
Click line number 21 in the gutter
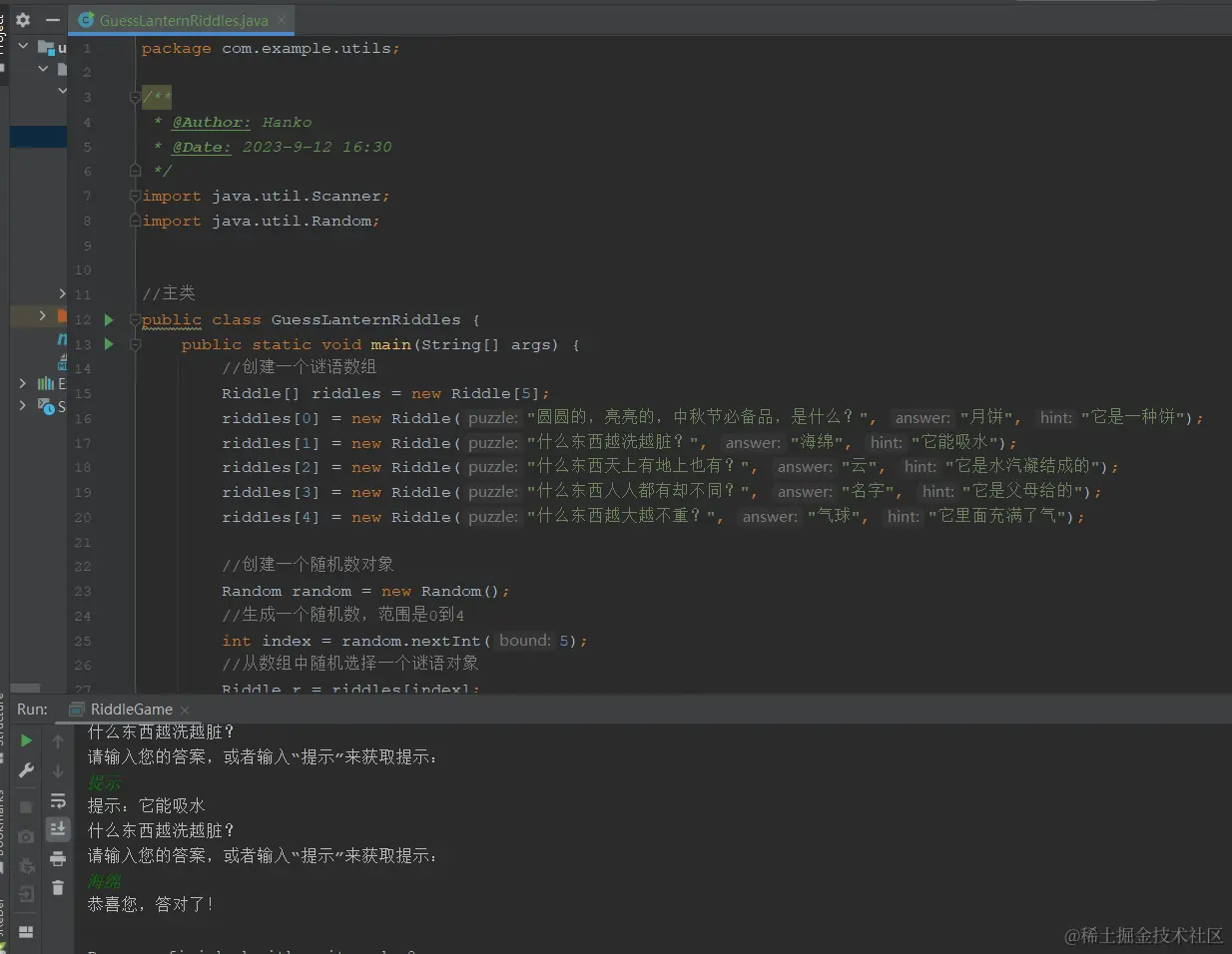tap(82, 542)
